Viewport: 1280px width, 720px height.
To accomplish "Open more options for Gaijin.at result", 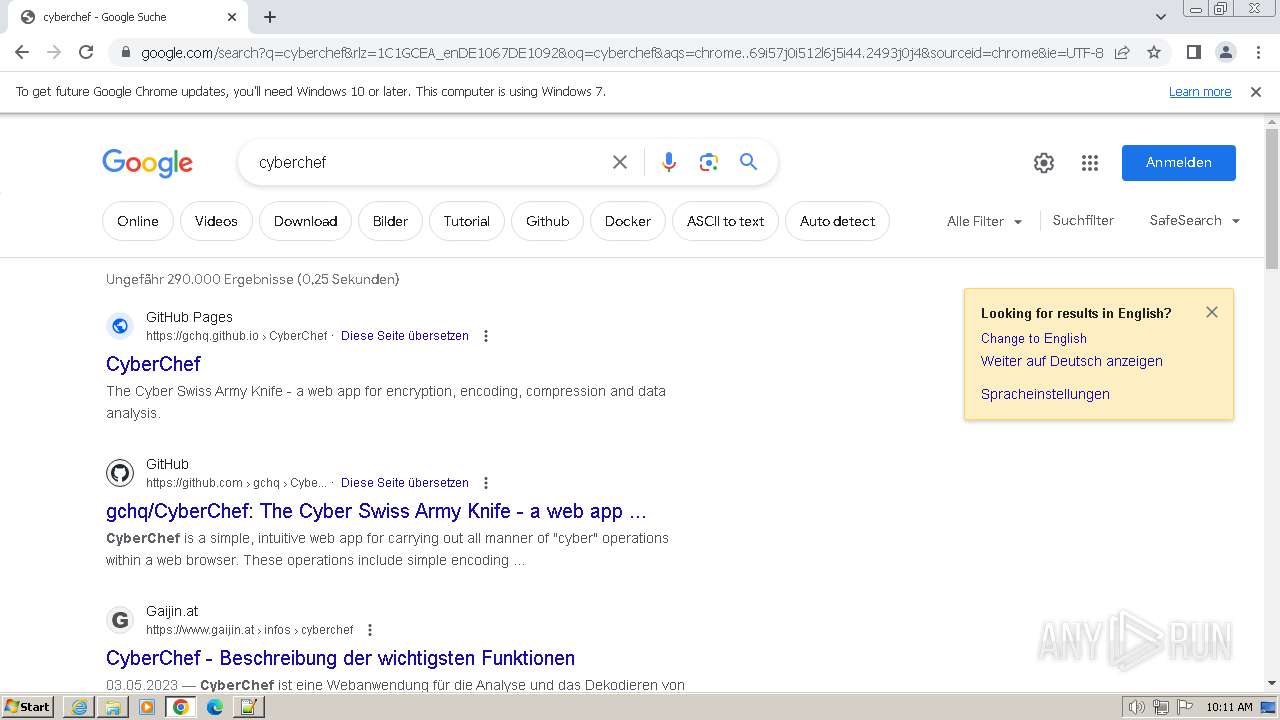I will tap(370, 630).
